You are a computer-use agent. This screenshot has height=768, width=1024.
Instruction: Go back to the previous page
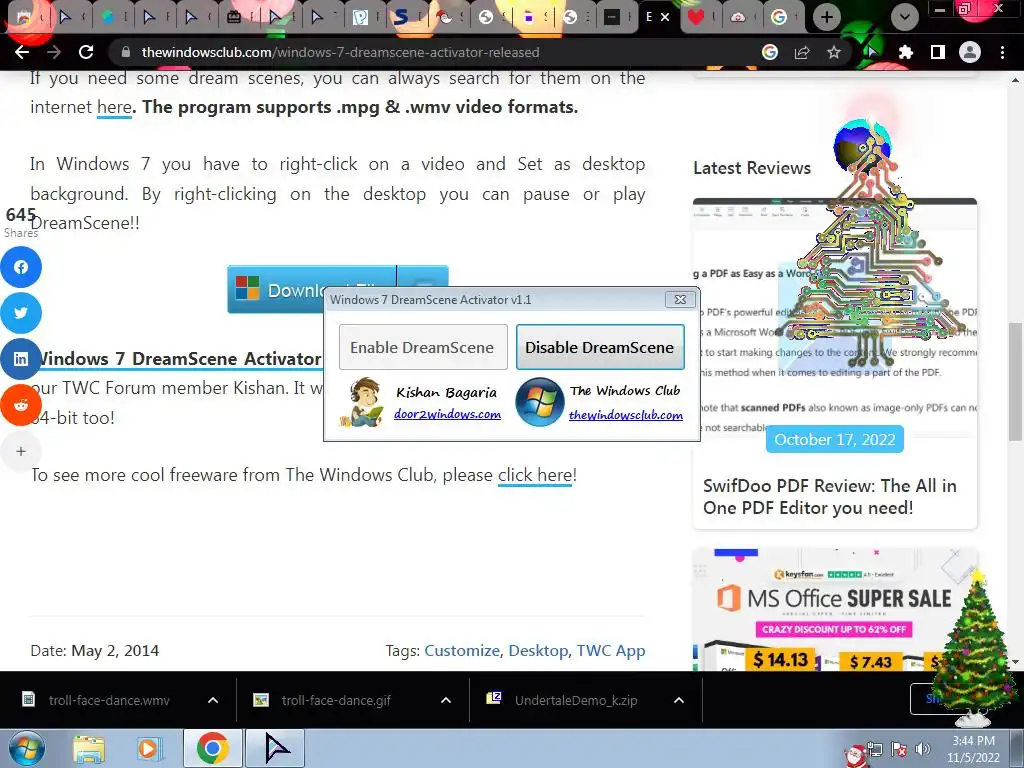click(22, 52)
